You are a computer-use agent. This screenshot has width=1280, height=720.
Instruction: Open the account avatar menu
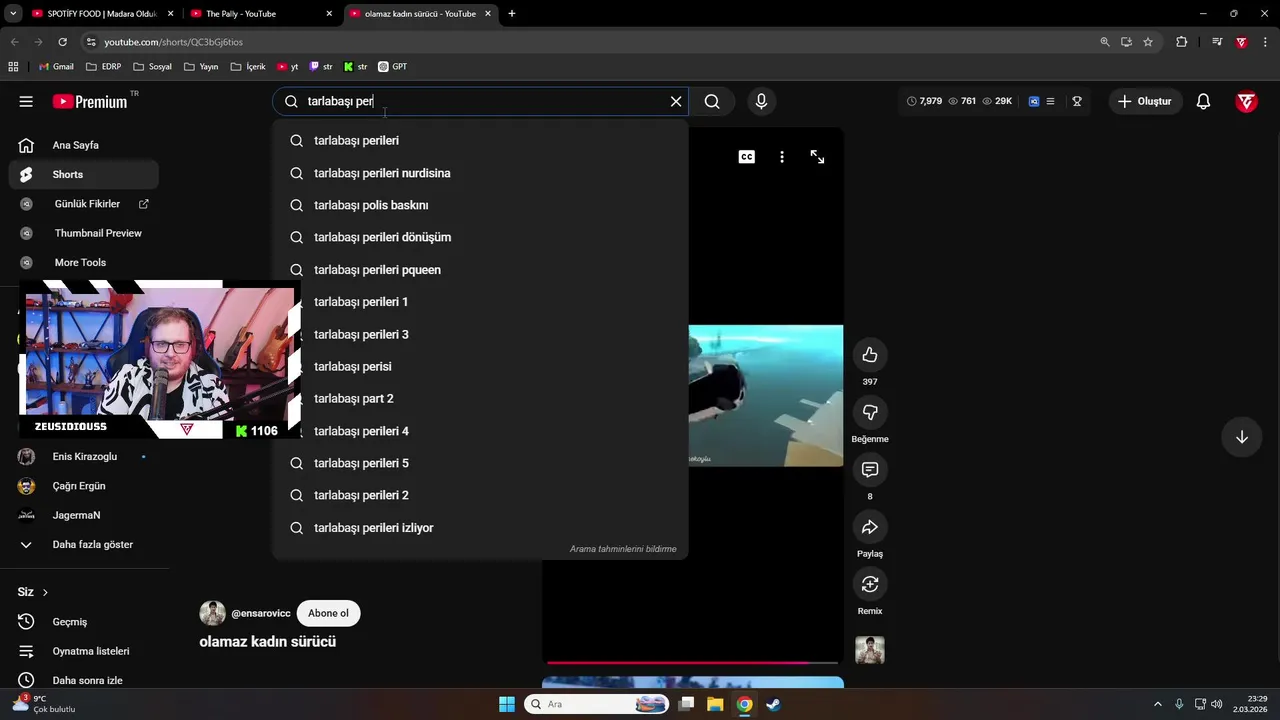[x=1246, y=101]
